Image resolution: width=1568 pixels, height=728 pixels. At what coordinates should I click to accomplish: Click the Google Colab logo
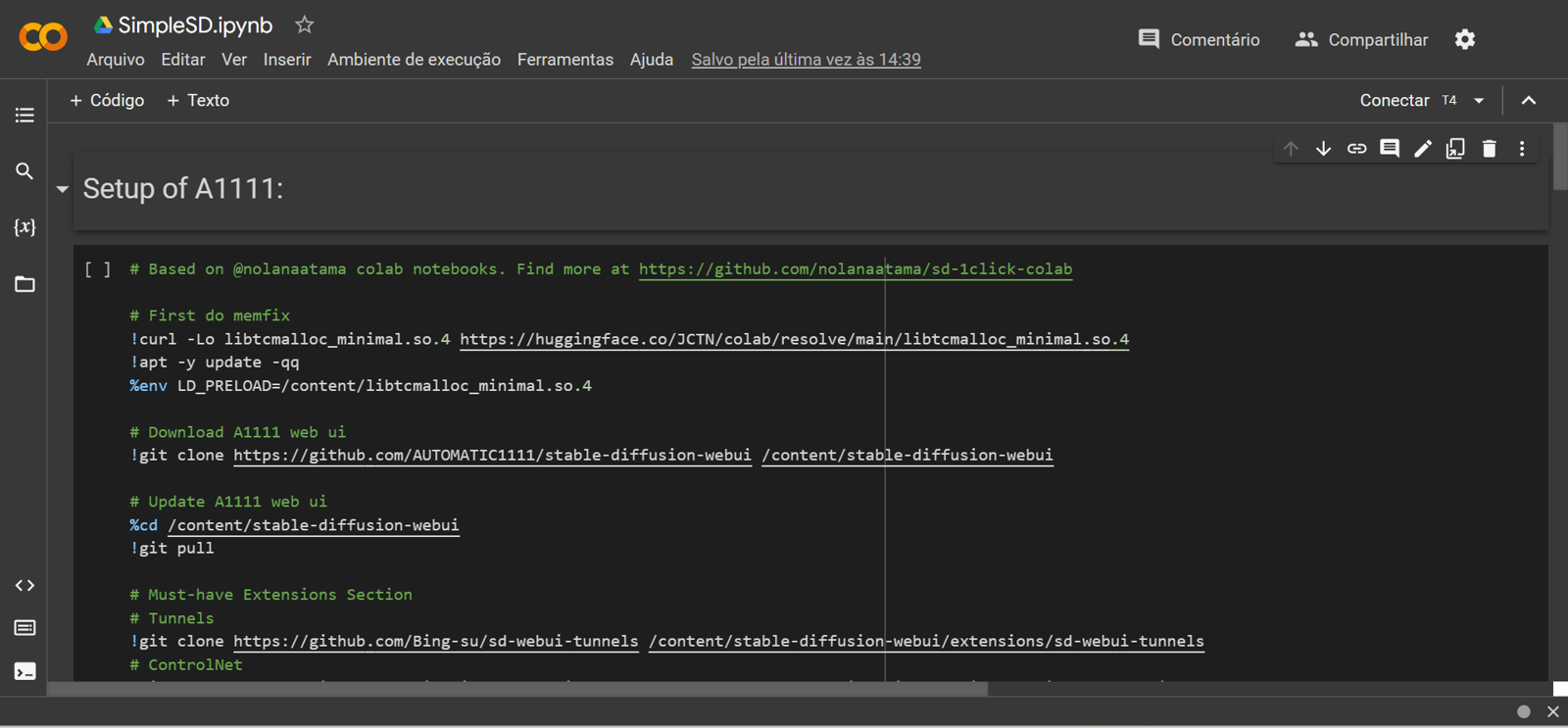43,38
